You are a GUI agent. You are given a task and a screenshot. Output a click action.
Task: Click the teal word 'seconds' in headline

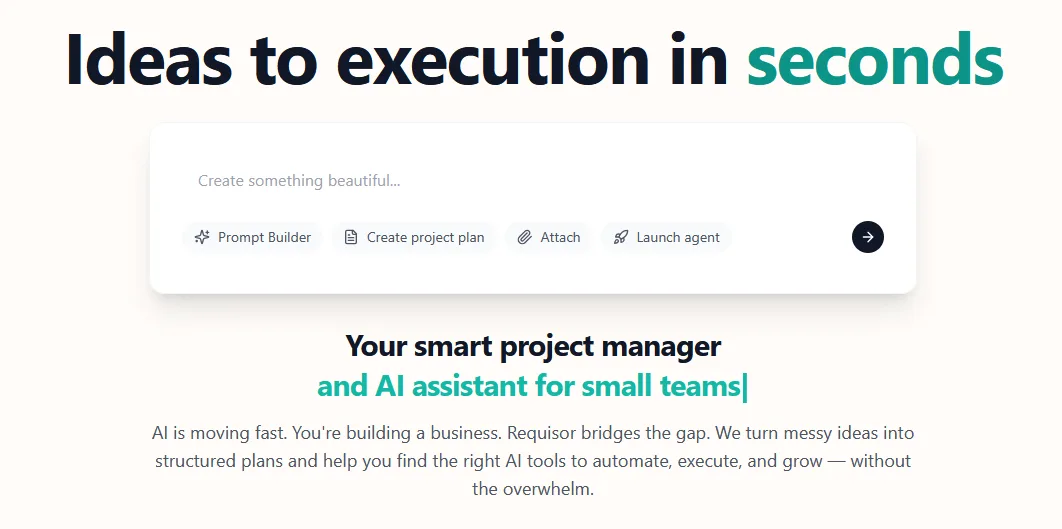point(875,59)
